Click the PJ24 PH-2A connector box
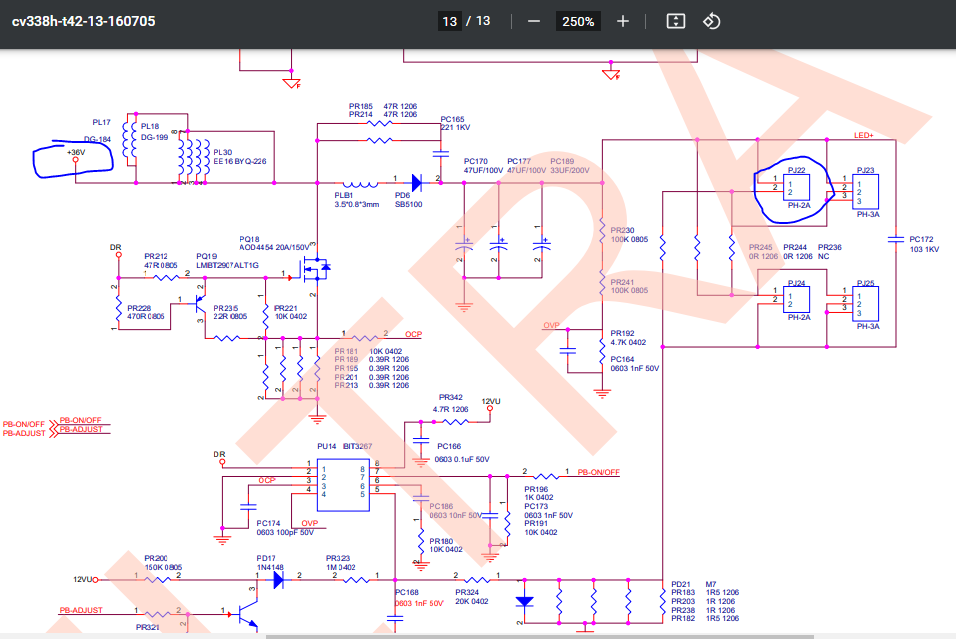Image resolution: width=956 pixels, height=639 pixels. click(796, 299)
